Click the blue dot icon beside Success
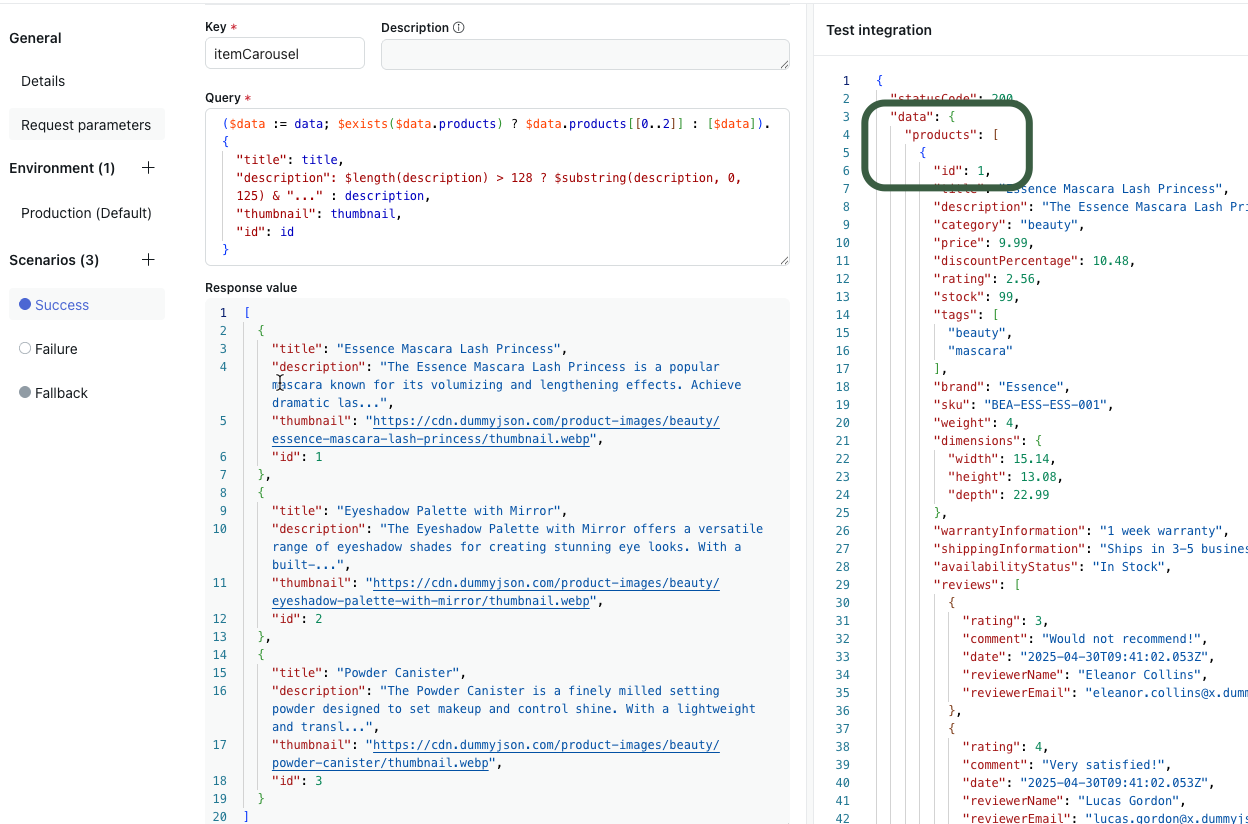Image resolution: width=1248 pixels, height=824 pixels. [25, 305]
